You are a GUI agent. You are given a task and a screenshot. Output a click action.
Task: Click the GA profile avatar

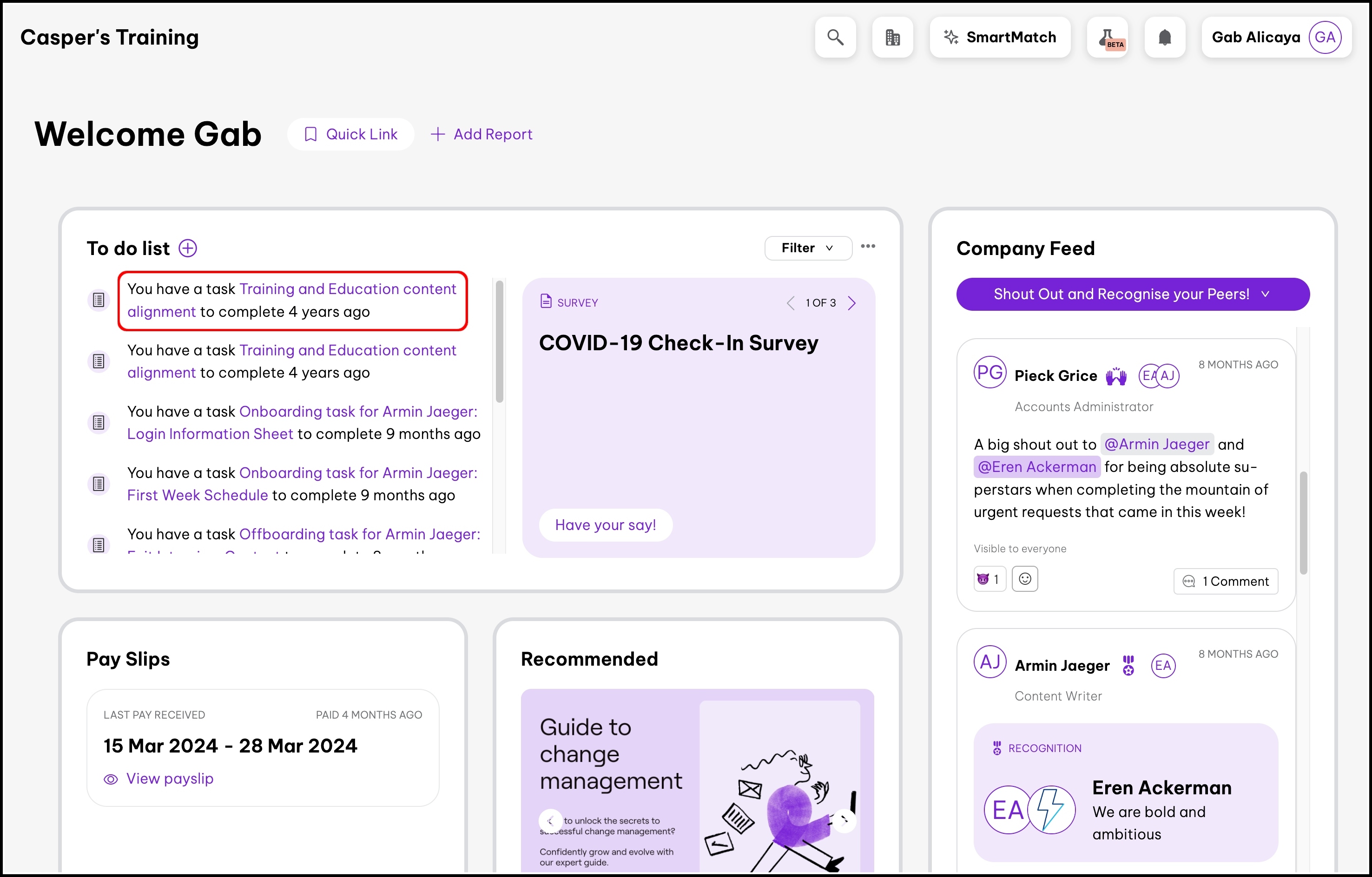coord(1325,38)
